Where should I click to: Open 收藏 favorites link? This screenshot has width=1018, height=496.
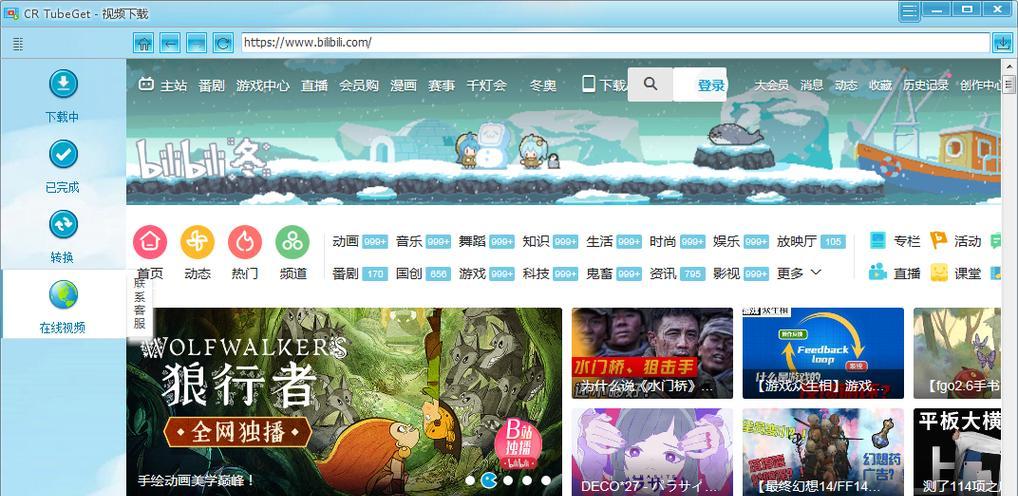tap(880, 85)
